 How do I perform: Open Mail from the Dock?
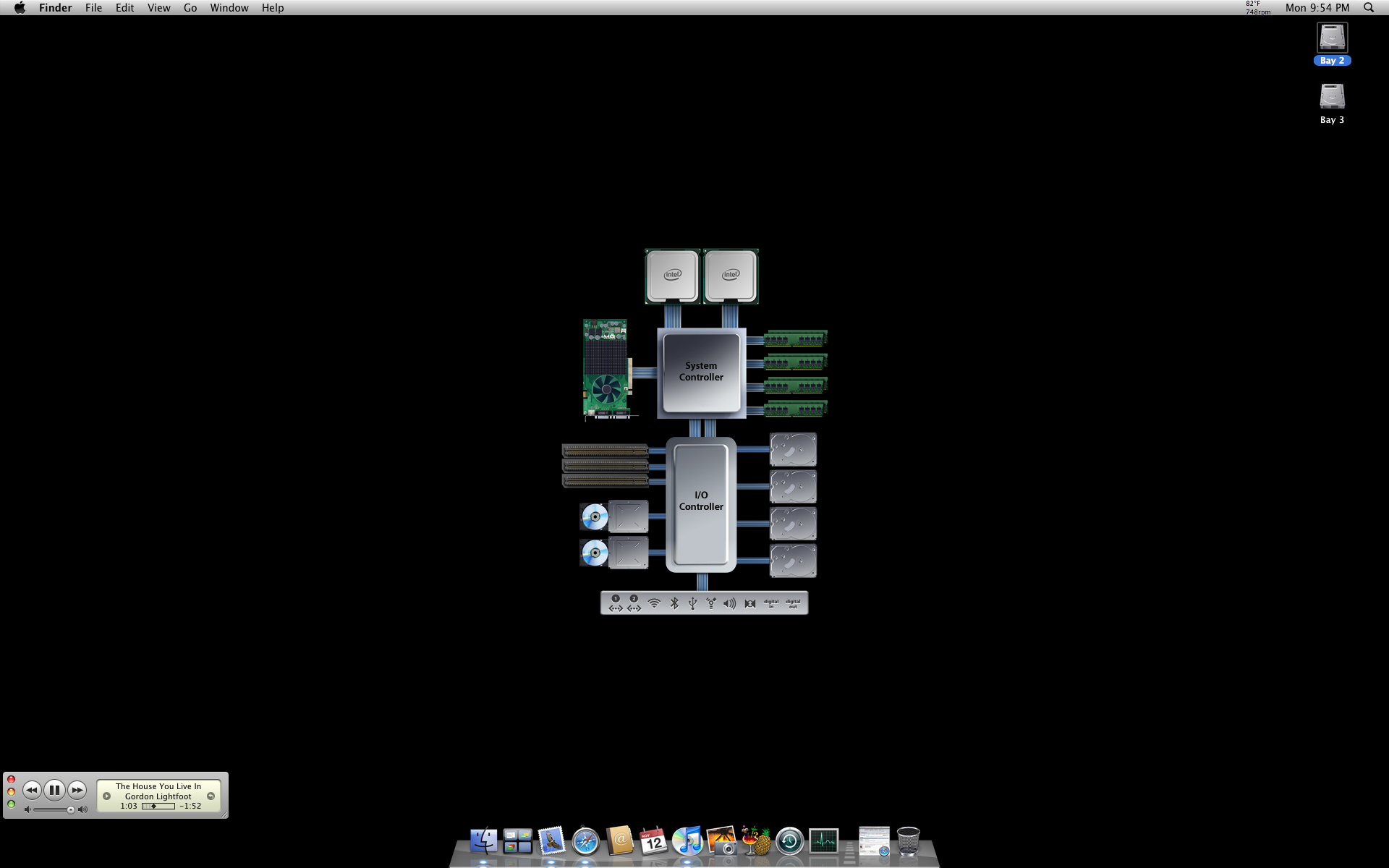(x=551, y=842)
